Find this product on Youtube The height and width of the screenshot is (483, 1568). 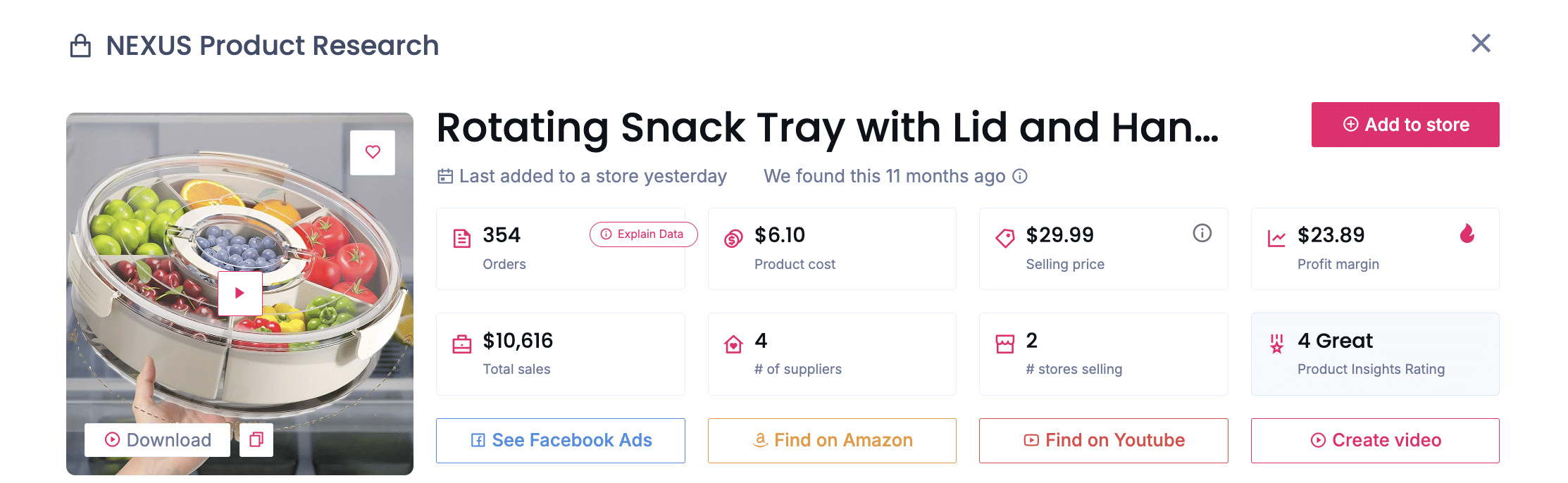tap(1103, 441)
